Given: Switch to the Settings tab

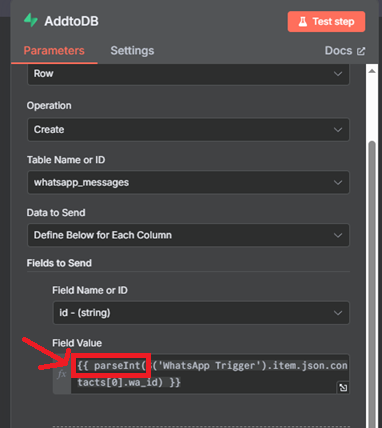Looking at the screenshot, I should coord(132,51).
